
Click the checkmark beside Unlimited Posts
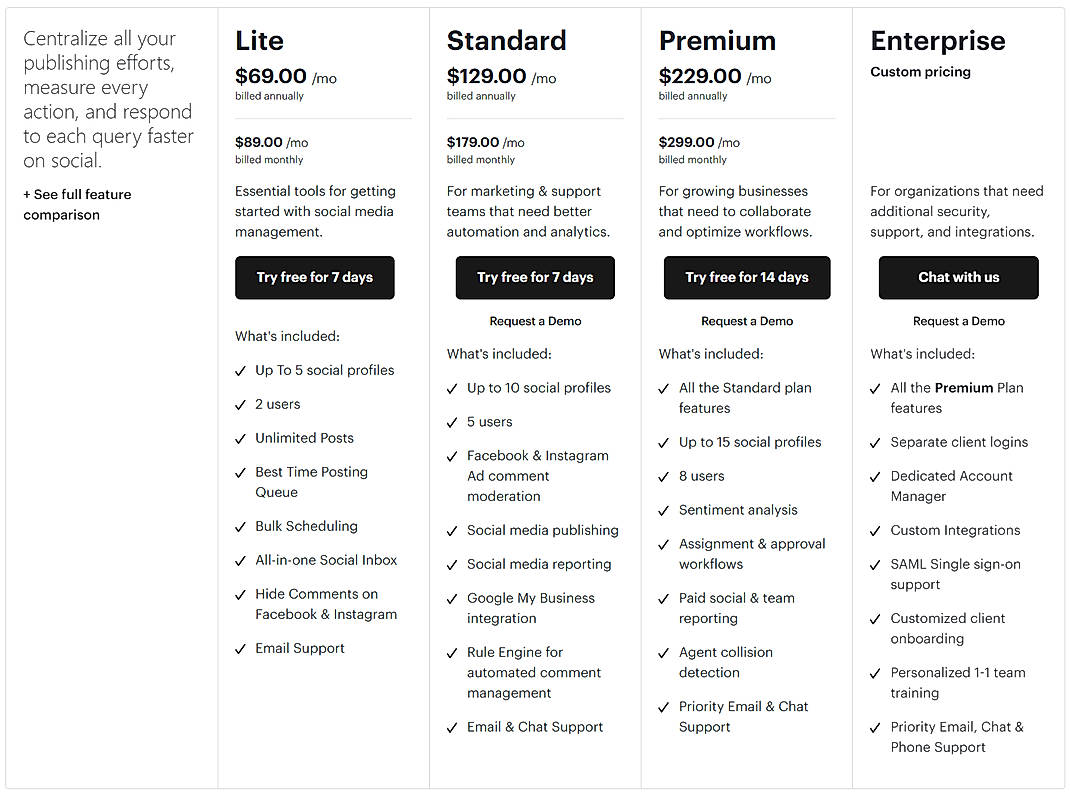[x=239, y=438]
